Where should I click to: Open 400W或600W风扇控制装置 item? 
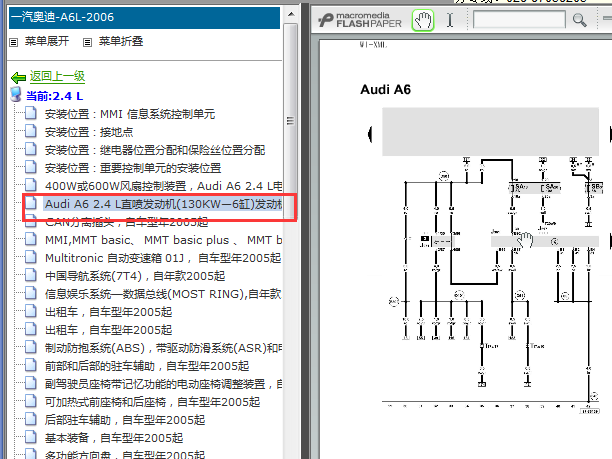point(163,186)
